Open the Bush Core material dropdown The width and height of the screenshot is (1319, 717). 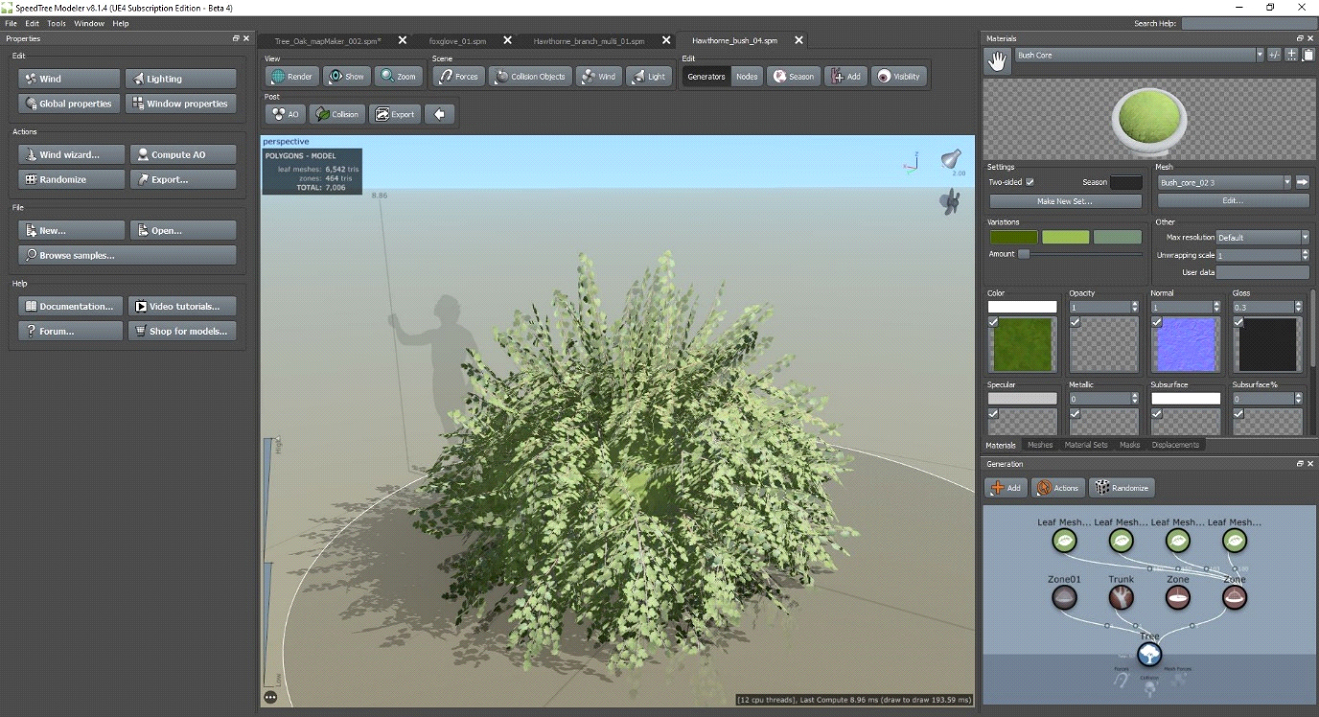[1259, 55]
